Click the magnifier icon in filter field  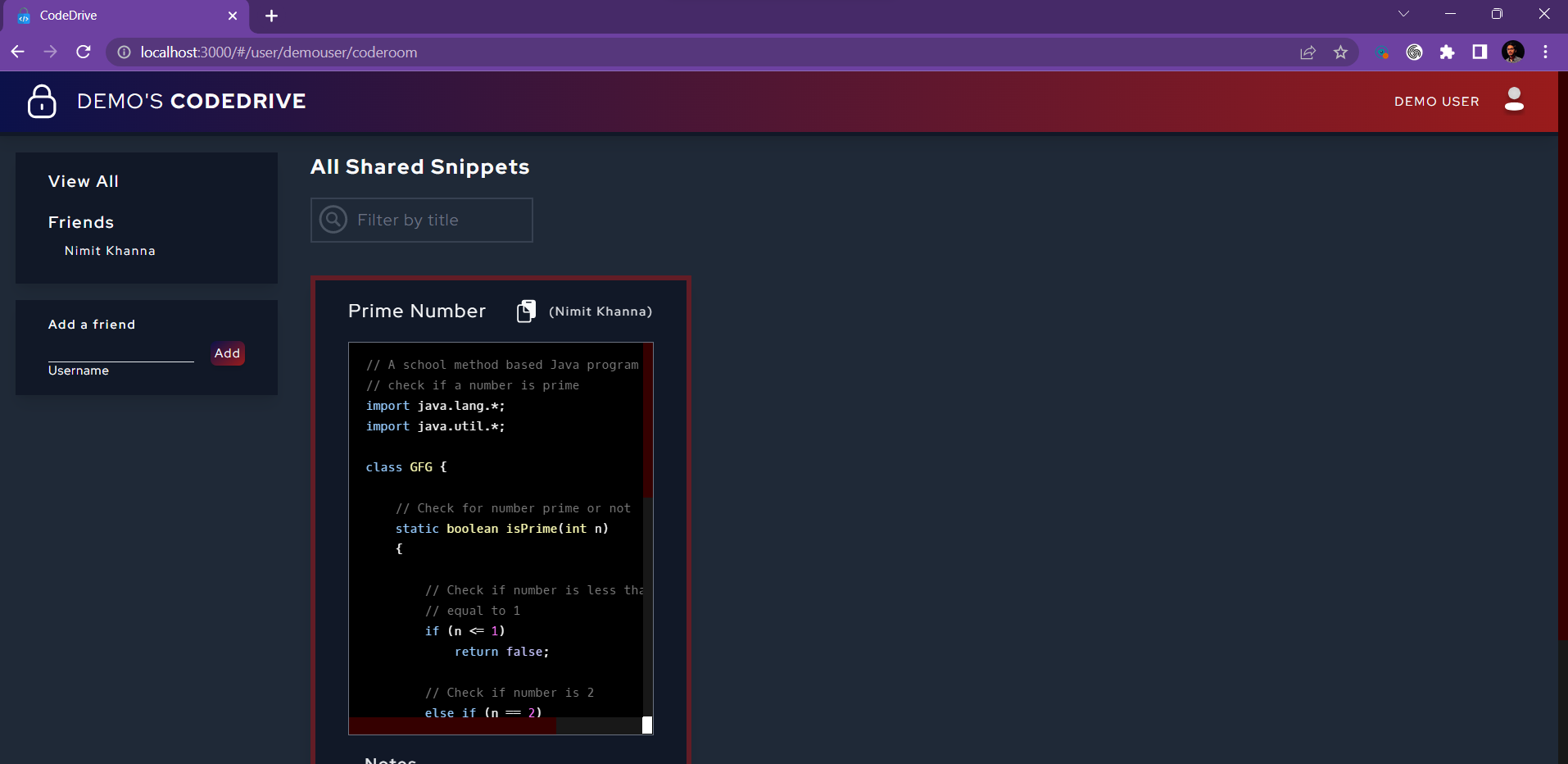pyautogui.click(x=333, y=220)
